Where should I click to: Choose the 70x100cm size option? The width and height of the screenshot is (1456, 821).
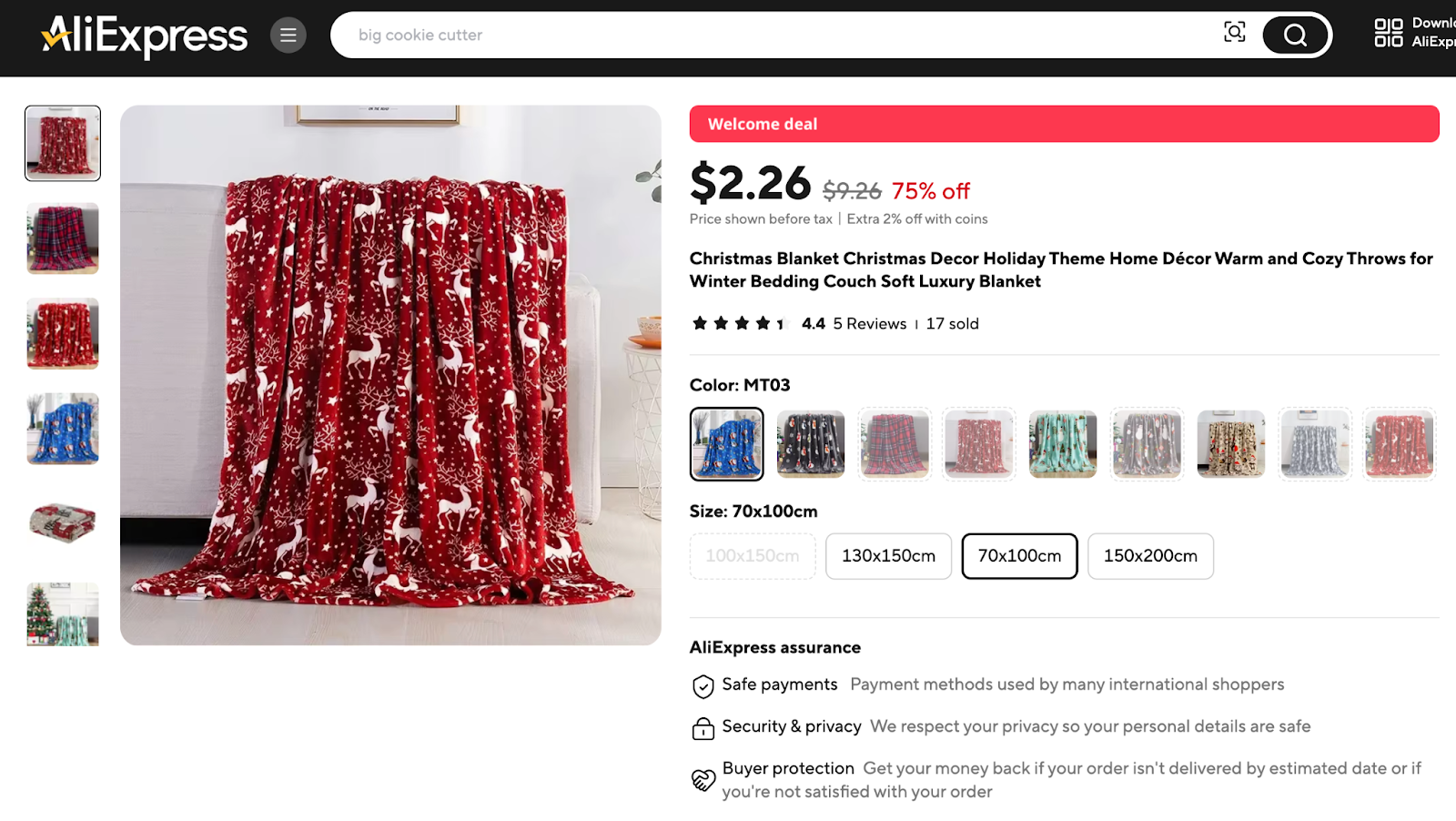(1018, 555)
